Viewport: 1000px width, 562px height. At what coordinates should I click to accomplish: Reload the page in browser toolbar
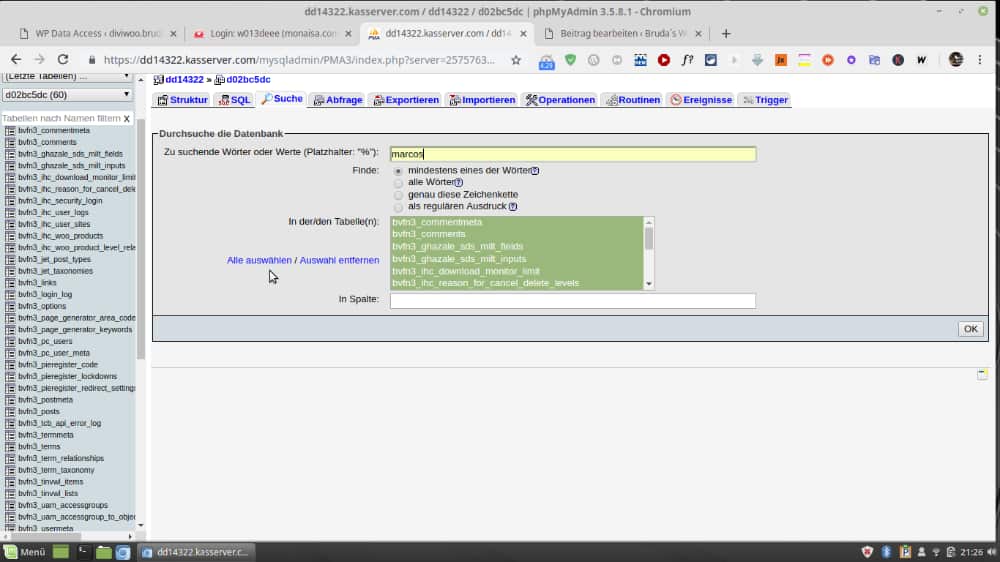pyautogui.click(x=63, y=60)
